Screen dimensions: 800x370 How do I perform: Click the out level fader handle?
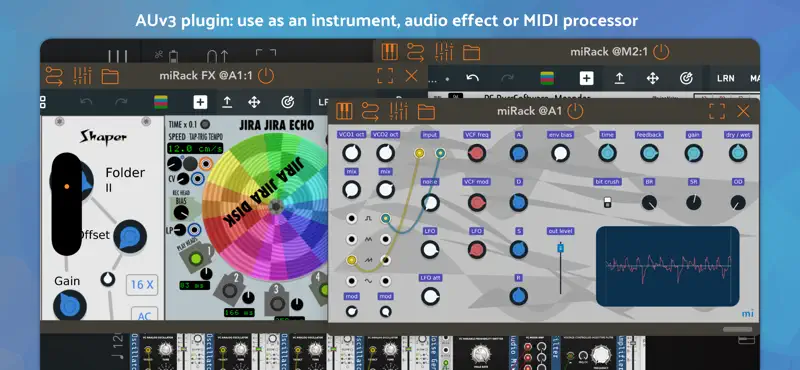[560, 248]
